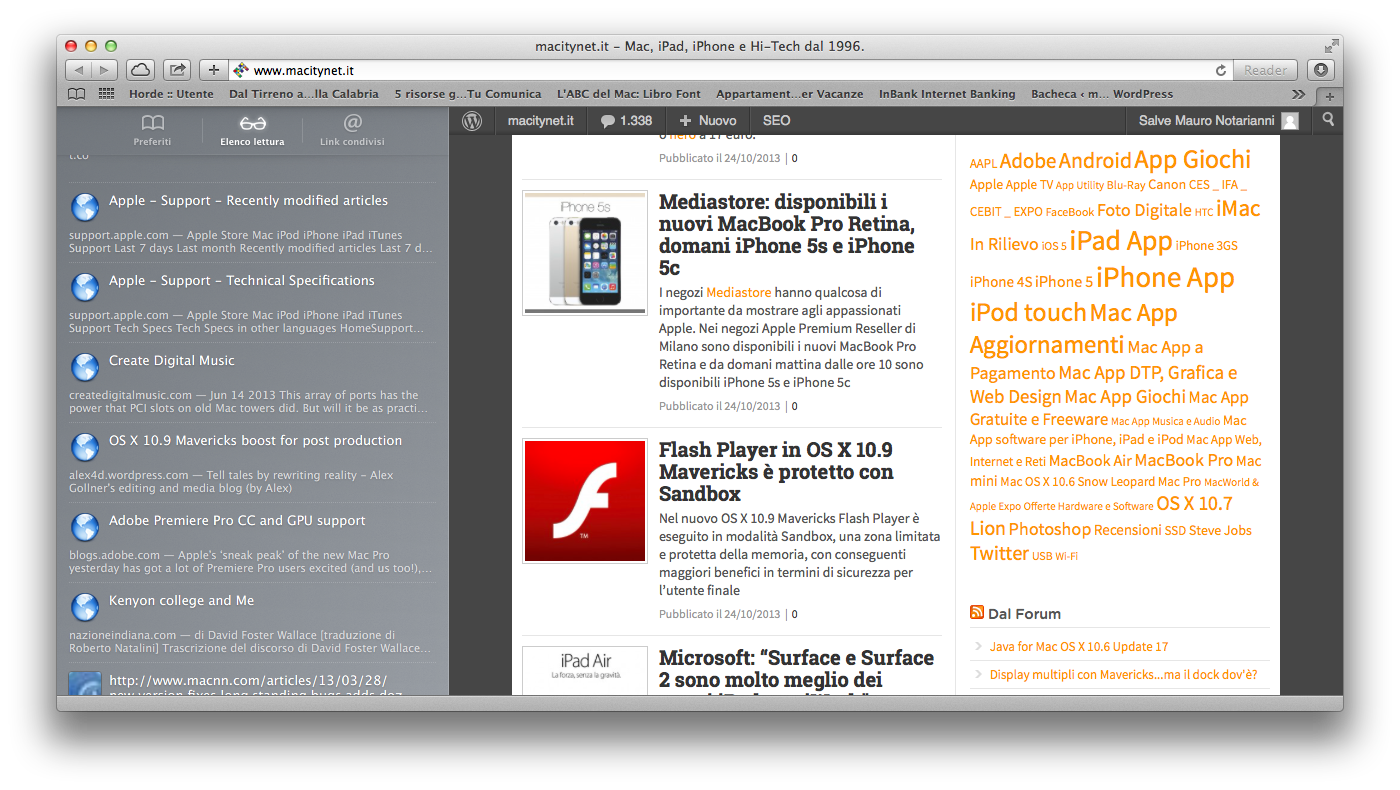
Task: Click the plus button left of the address bar
Action: [213, 70]
